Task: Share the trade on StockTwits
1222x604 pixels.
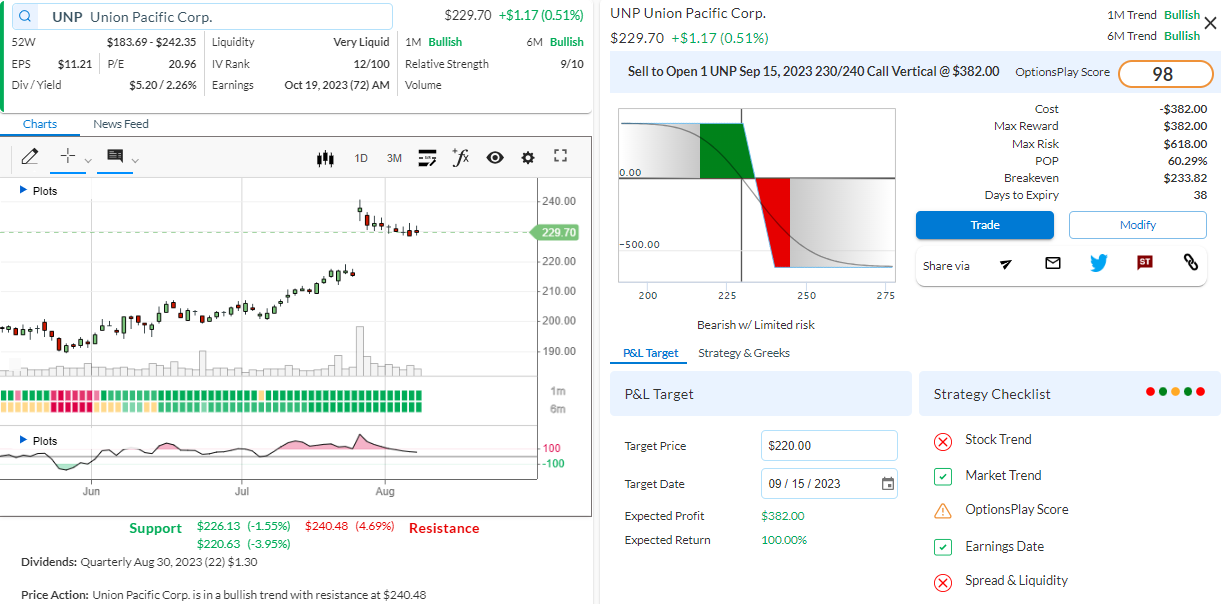Action: tap(1145, 262)
